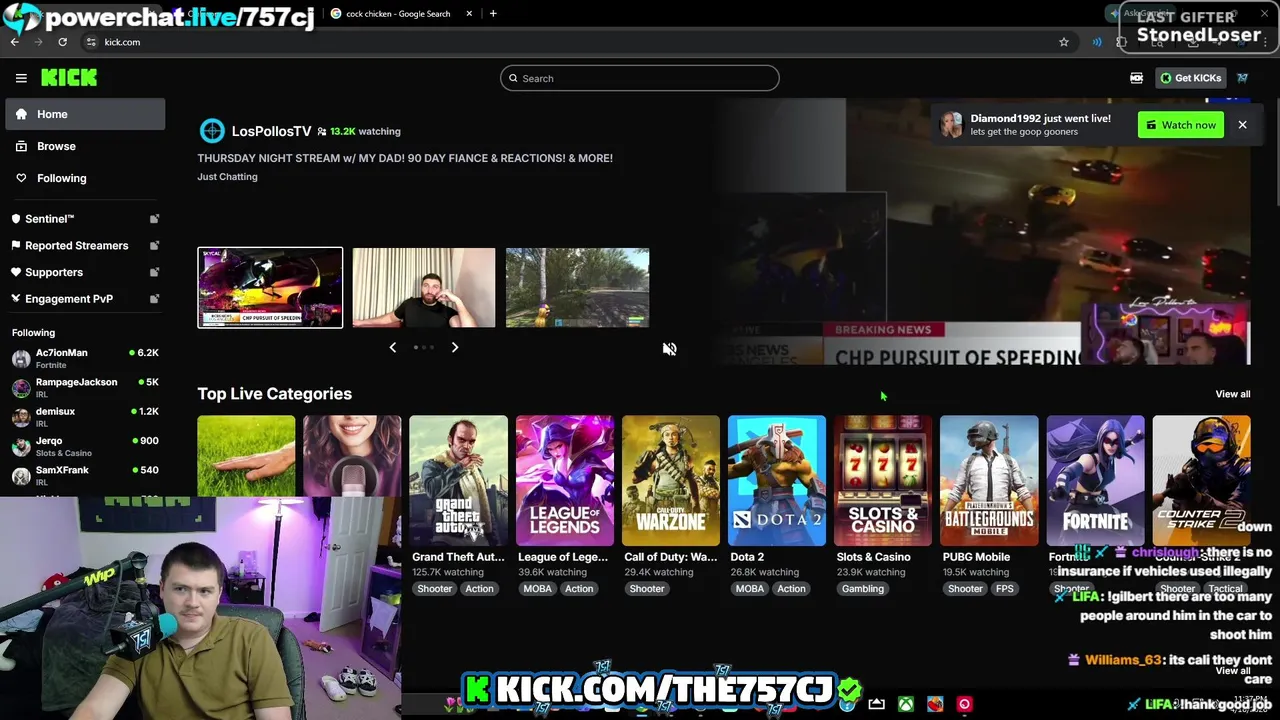1280x720 pixels.
Task: Open the PUBG Mobile category card
Action: [x=989, y=481]
